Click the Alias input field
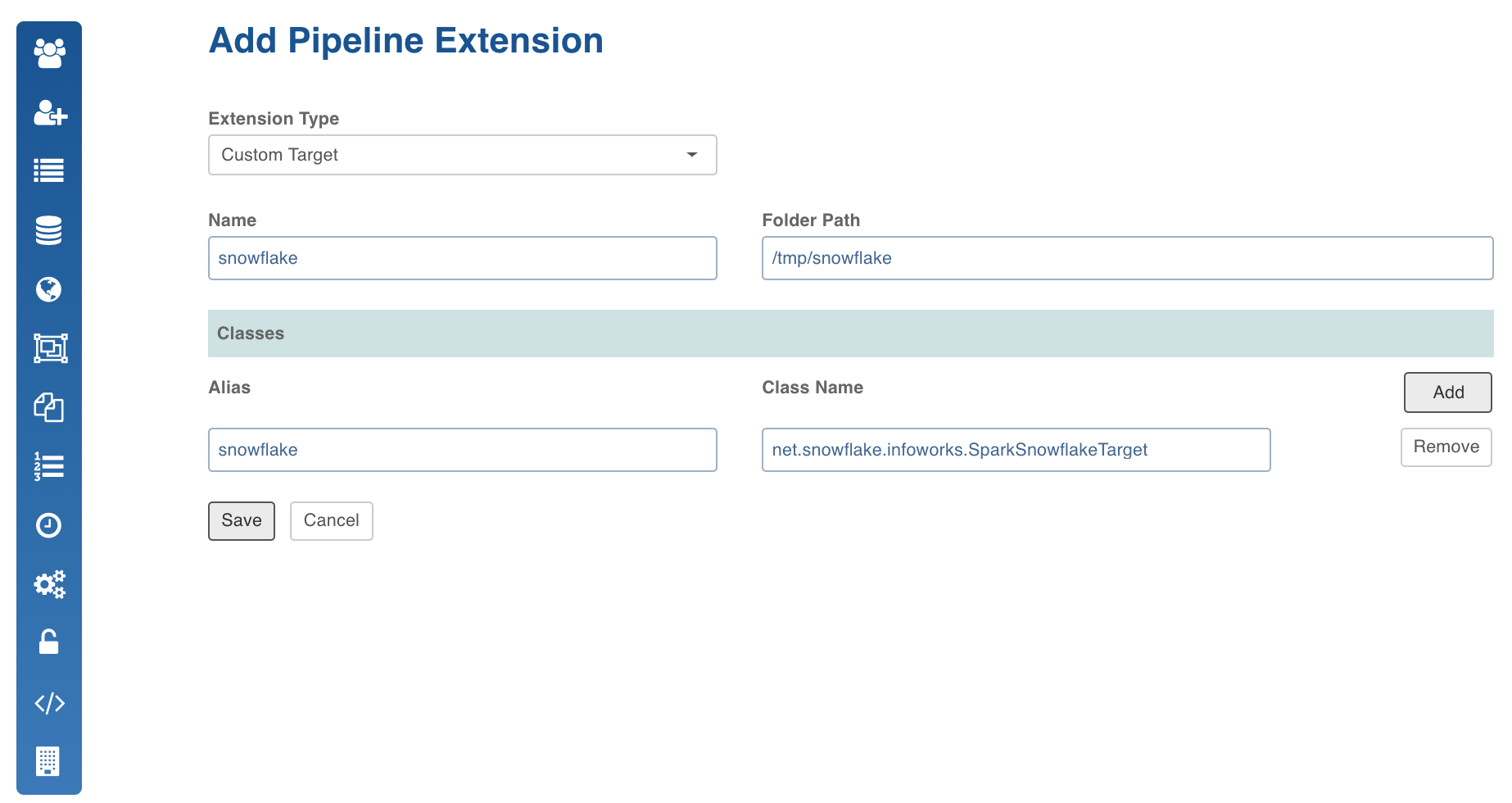The image size is (1512, 803). [x=462, y=450]
